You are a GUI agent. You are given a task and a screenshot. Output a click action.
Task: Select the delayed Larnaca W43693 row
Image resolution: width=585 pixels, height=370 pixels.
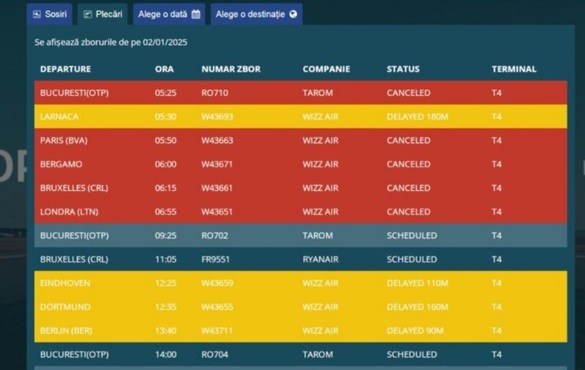[301, 117]
